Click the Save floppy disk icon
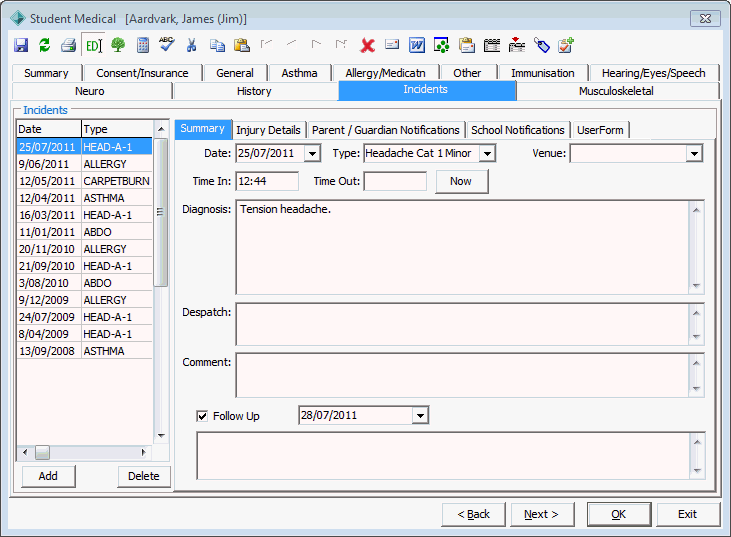The image size is (731, 537). click(21, 45)
